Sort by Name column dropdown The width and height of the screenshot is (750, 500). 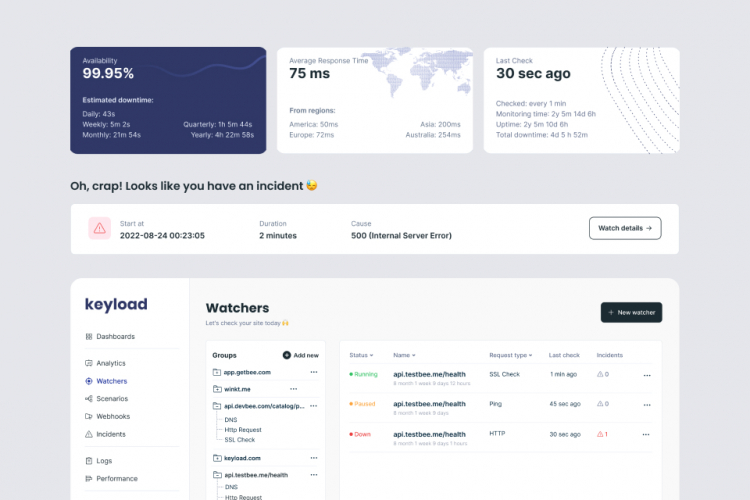(404, 355)
